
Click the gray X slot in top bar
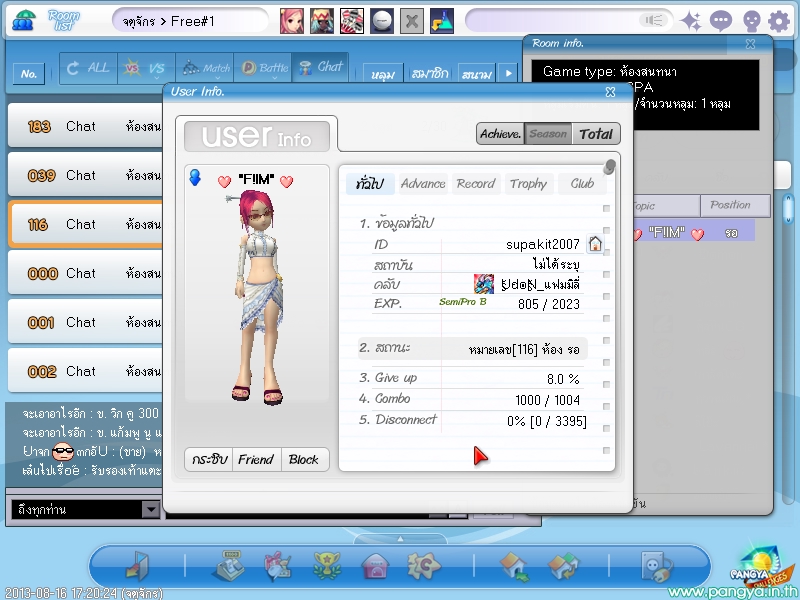(x=412, y=21)
